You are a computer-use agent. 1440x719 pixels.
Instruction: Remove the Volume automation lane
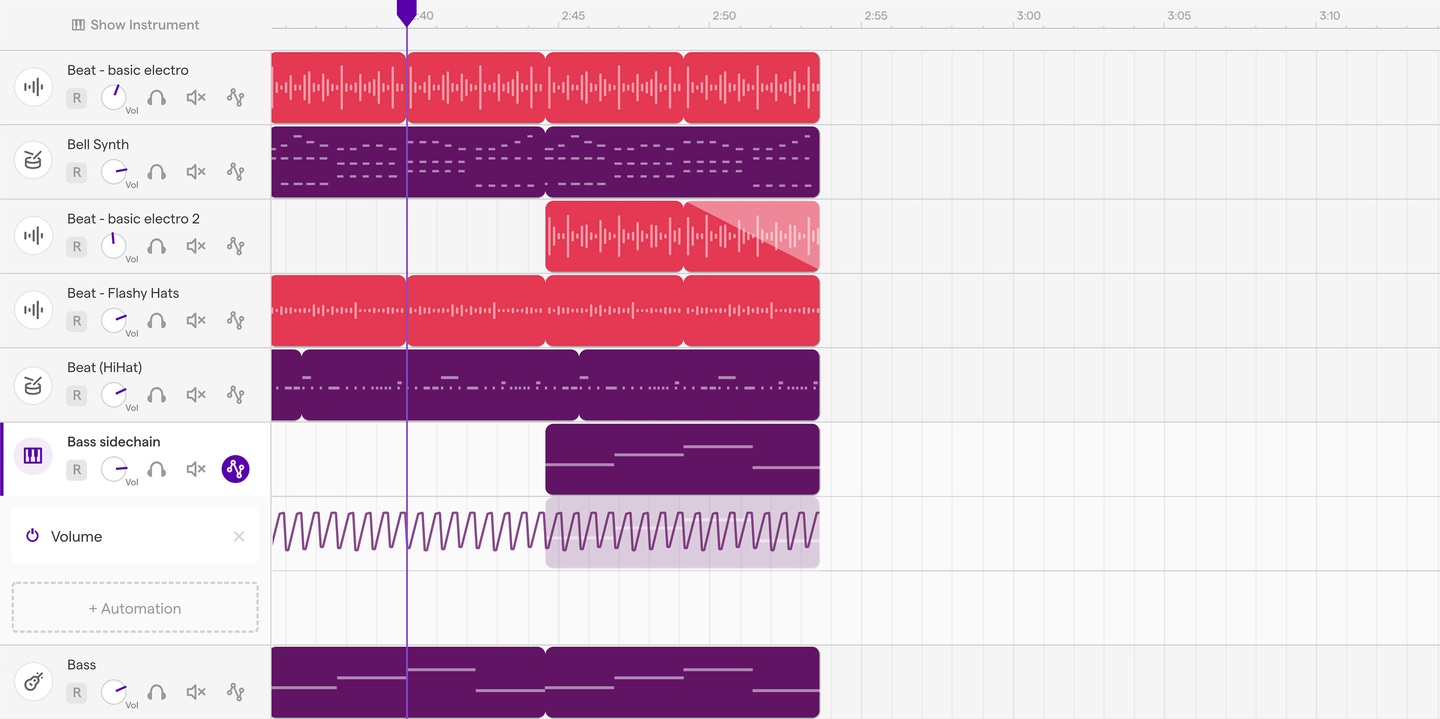point(239,536)
